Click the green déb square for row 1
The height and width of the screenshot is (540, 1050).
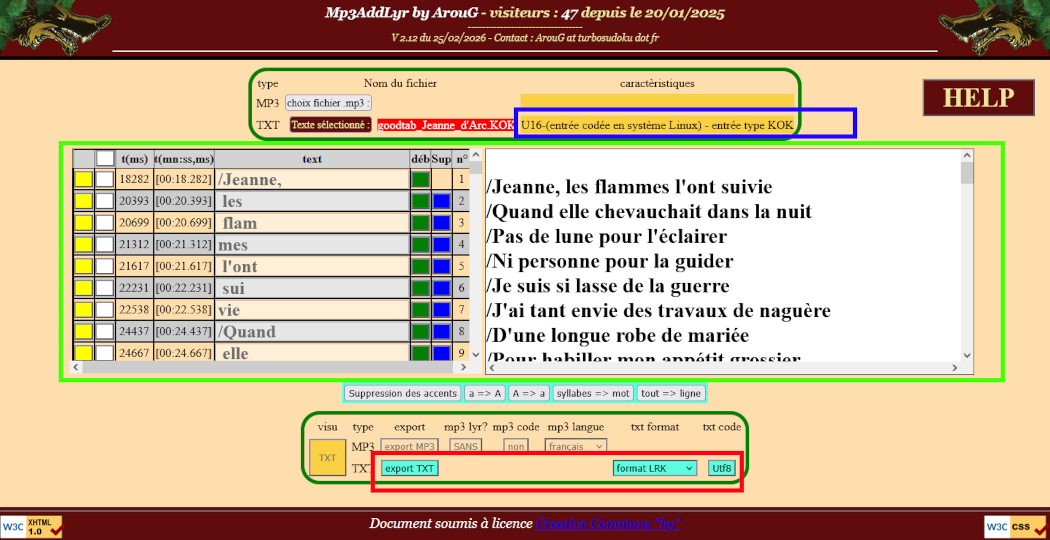[420, 180]
